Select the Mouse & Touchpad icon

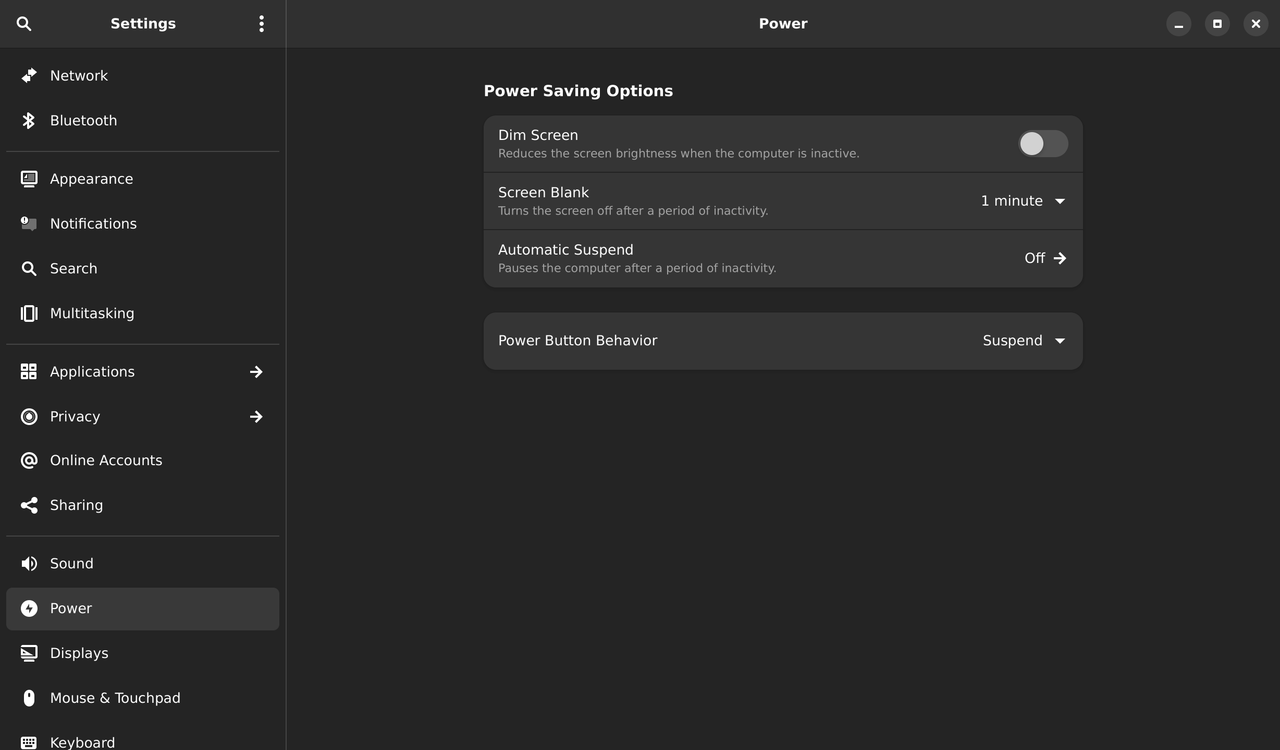click(27, 698)
